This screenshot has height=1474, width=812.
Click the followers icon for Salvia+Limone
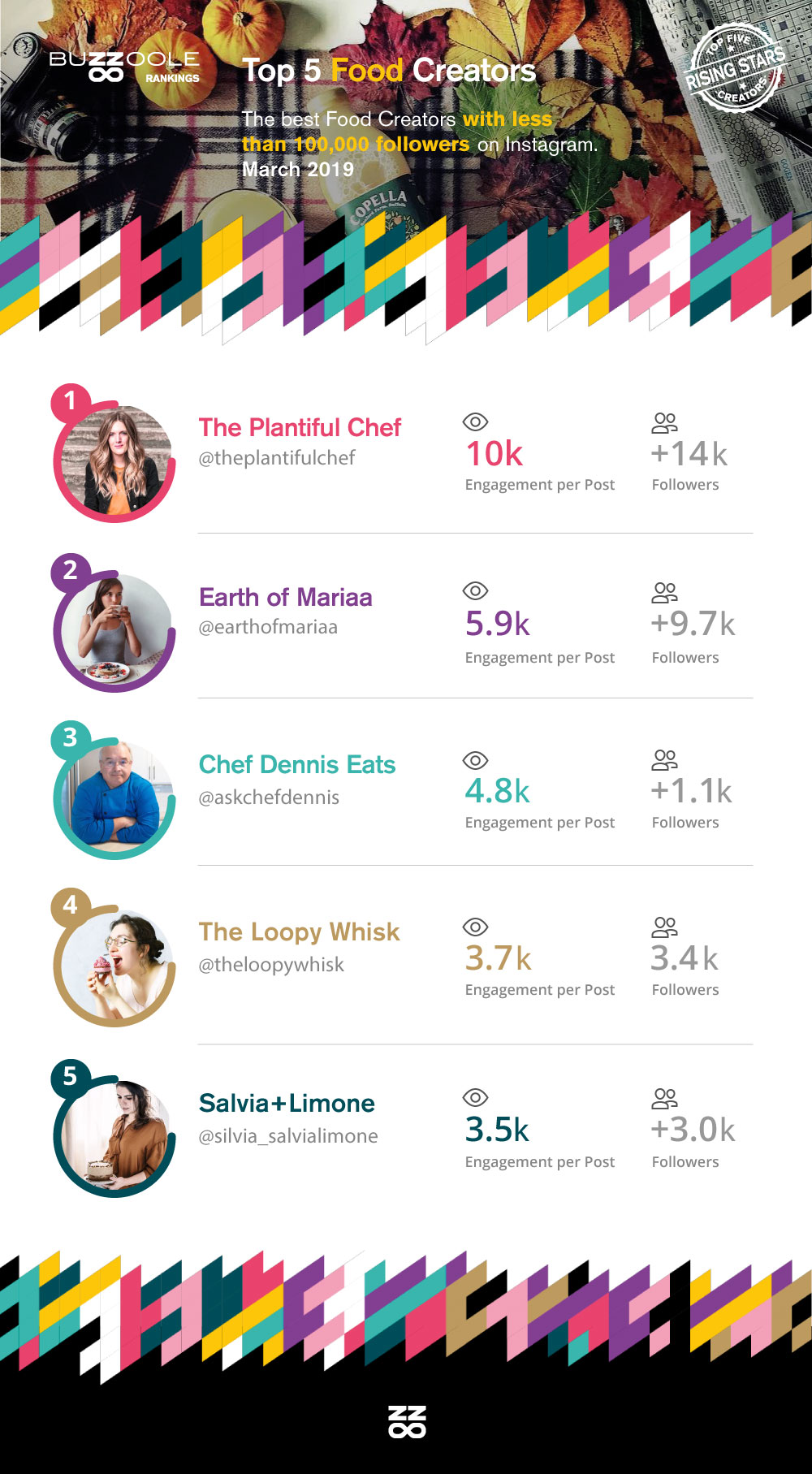pos(664,1098)
